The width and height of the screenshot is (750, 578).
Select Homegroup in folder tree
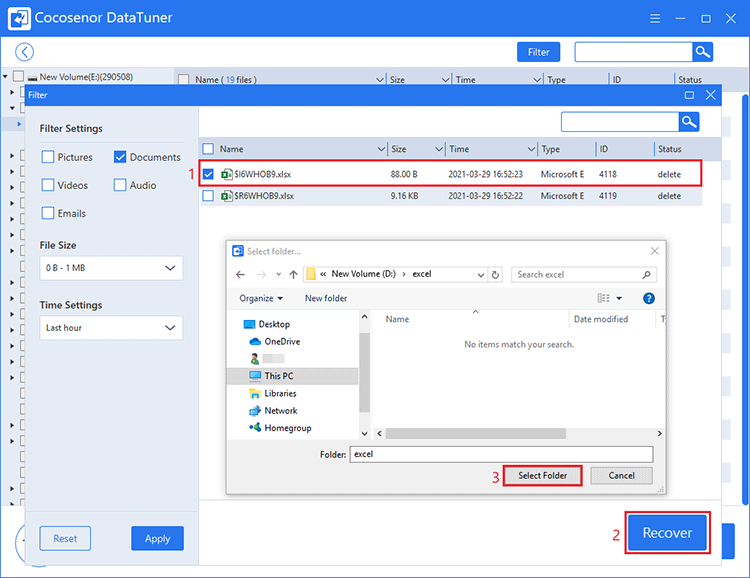(280, 428)
